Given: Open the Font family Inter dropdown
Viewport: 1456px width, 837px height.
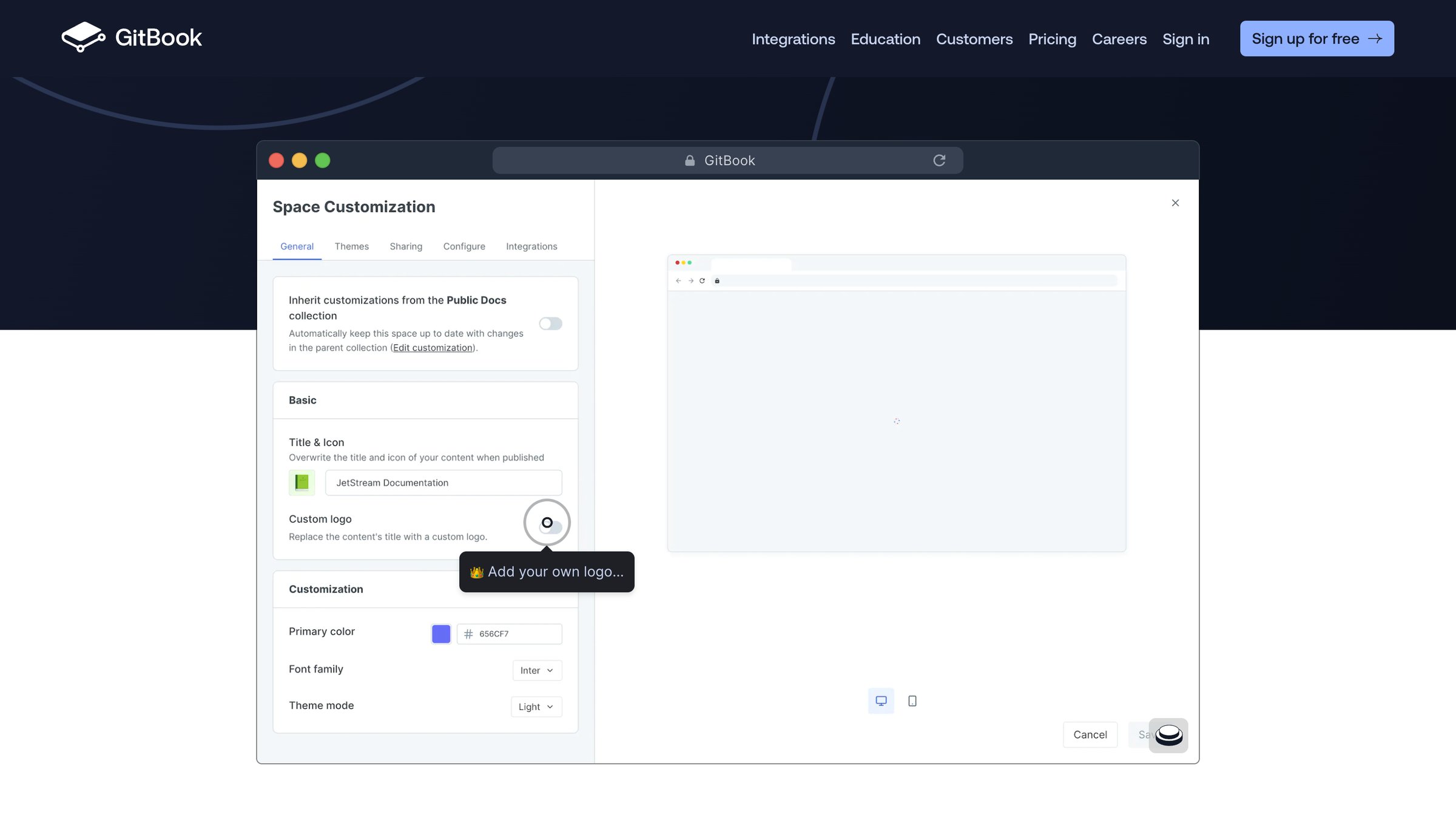Looking at the screenshot, I should tap(537, 670).
